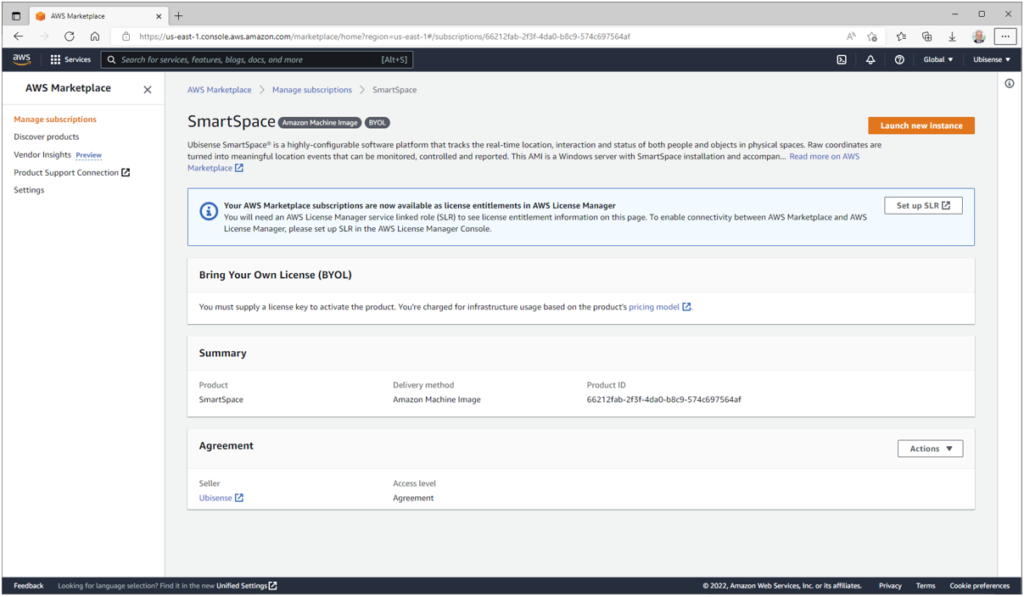Click the BYOL badge
1024x597 pixels.
coord(377,123)
